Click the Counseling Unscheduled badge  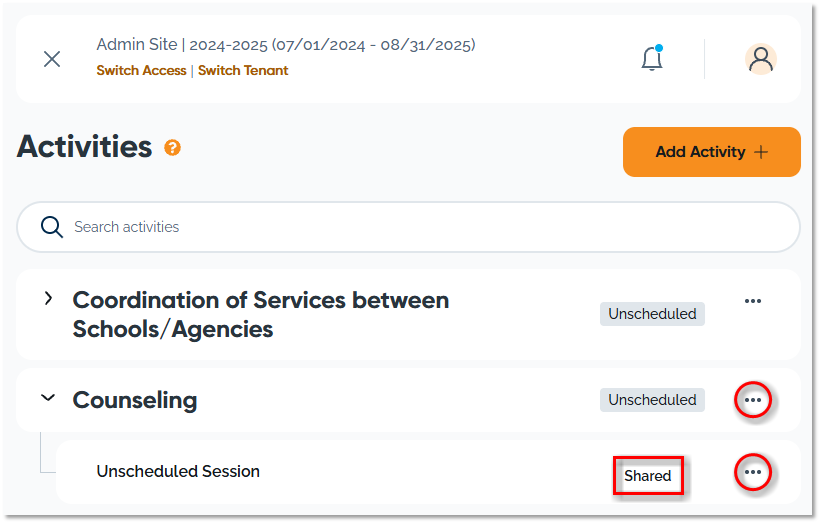pos(652,400)
